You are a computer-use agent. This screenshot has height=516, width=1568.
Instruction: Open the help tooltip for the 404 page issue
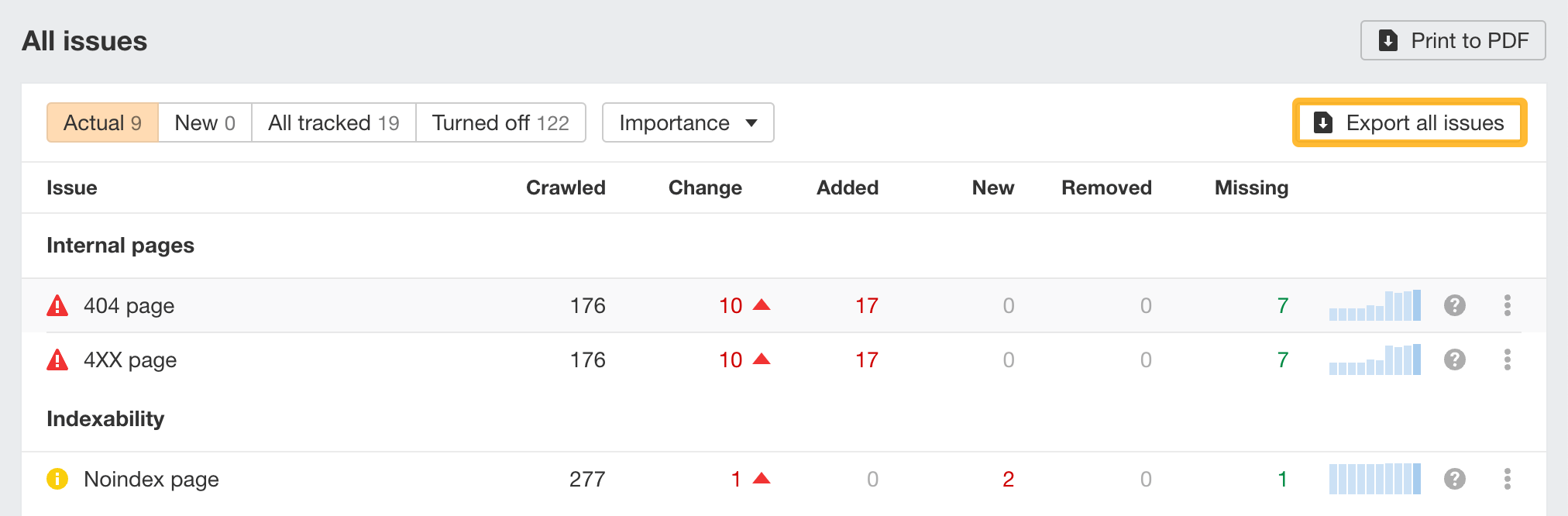click(1455, 305)
